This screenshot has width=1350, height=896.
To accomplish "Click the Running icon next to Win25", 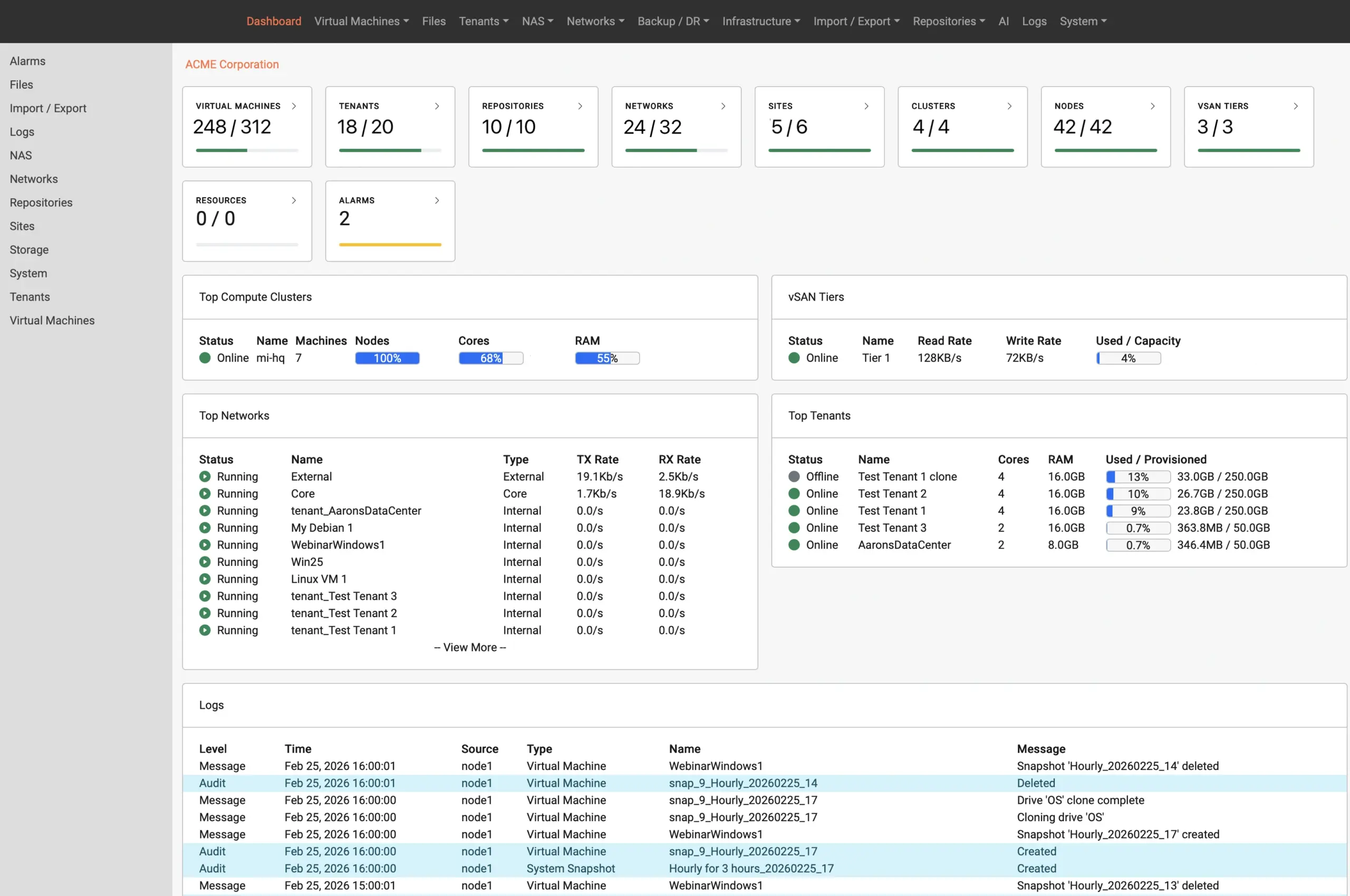I will pyautogui.click(x=205, y=562).
